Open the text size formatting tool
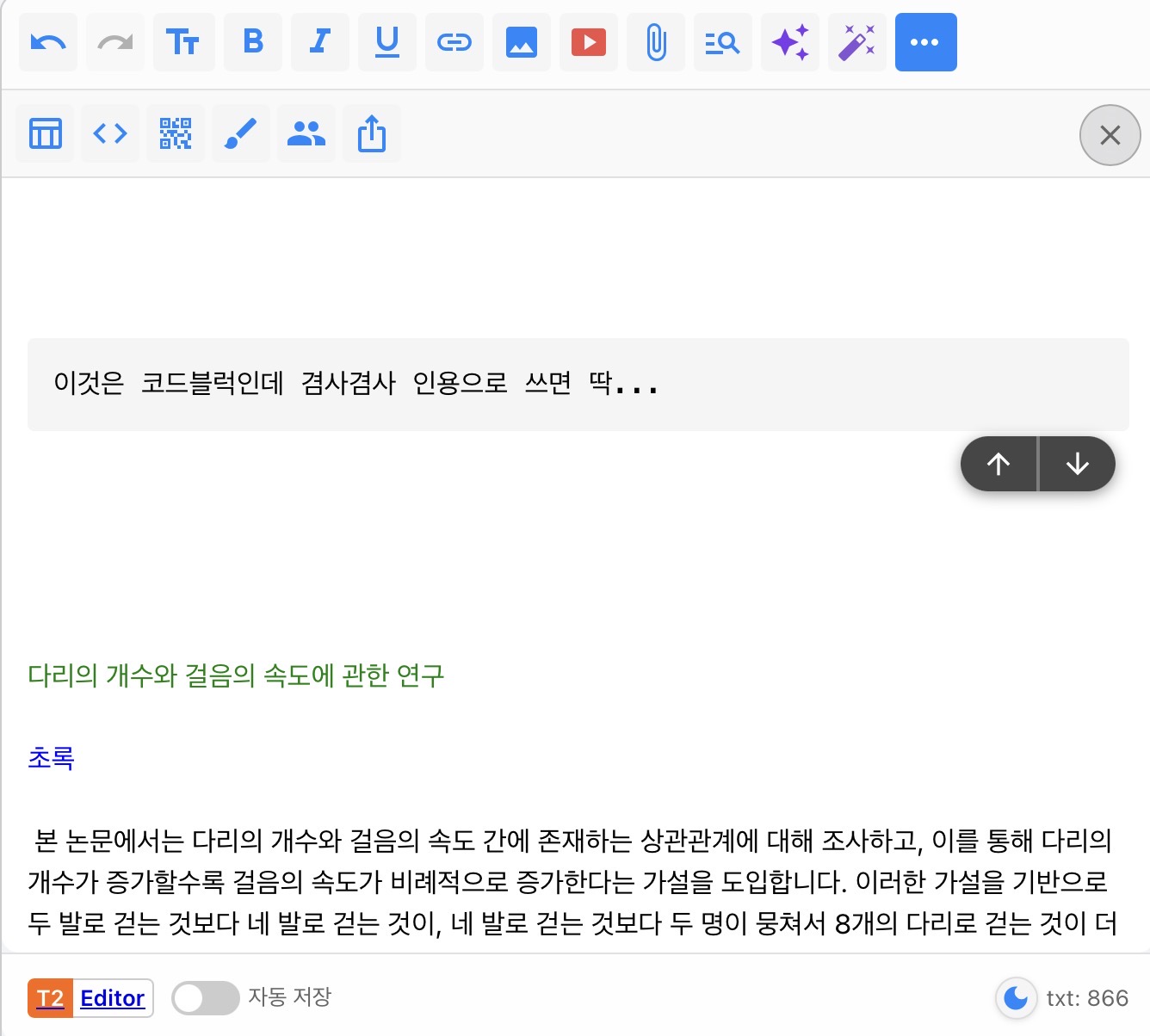The image size is (1150, 1036). 182,42
